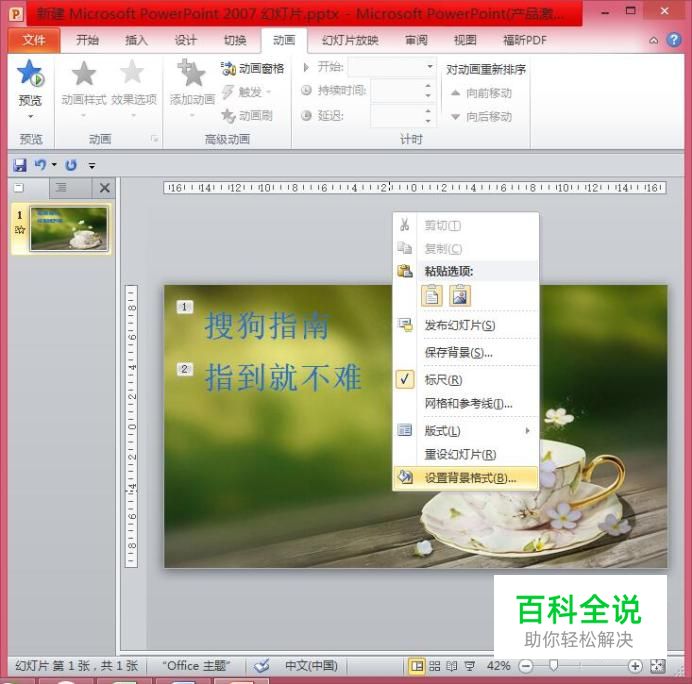Adjust the zoom slider handle

(553, 665)
